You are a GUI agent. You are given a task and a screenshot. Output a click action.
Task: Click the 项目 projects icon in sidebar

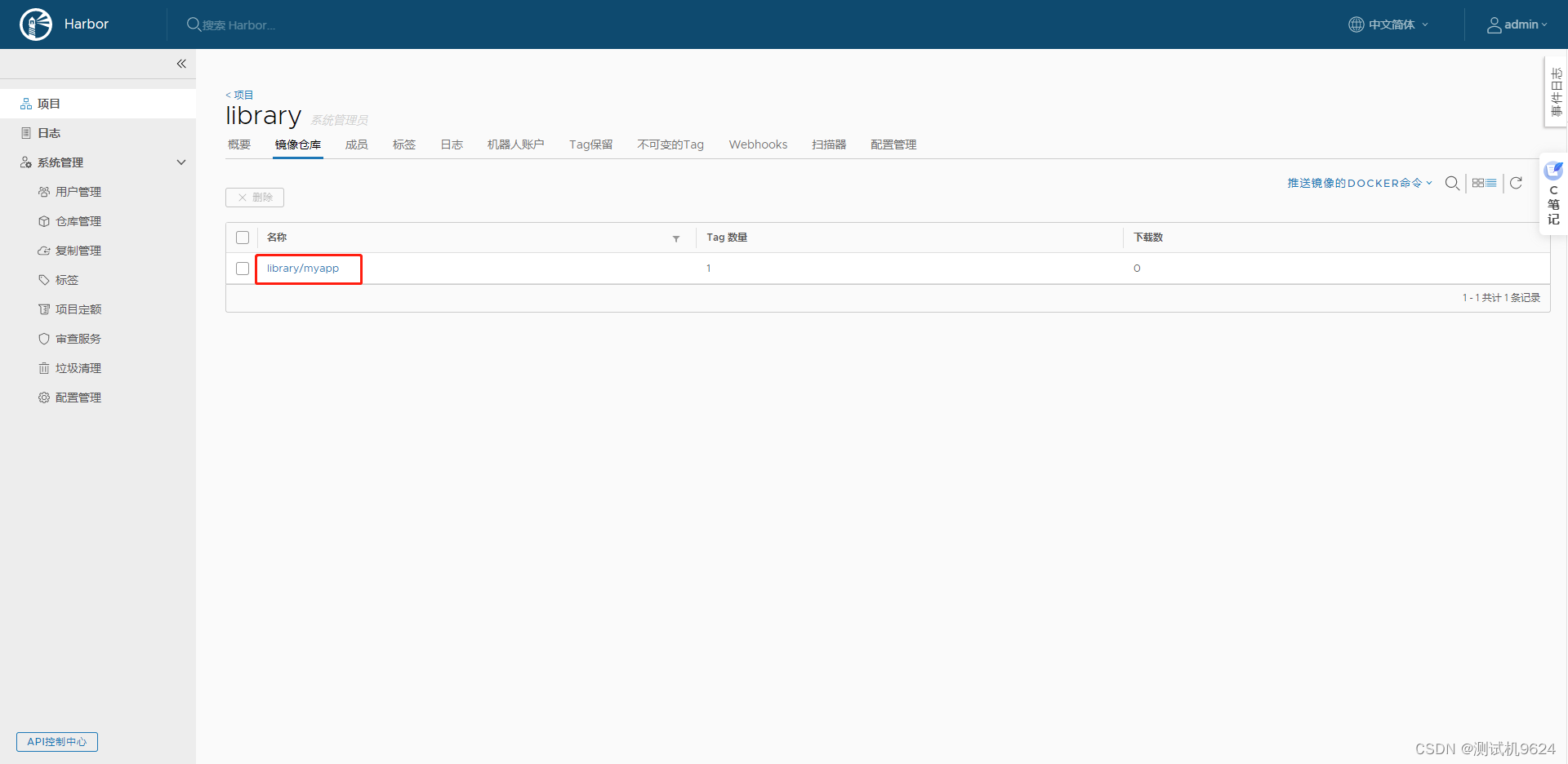26,104
